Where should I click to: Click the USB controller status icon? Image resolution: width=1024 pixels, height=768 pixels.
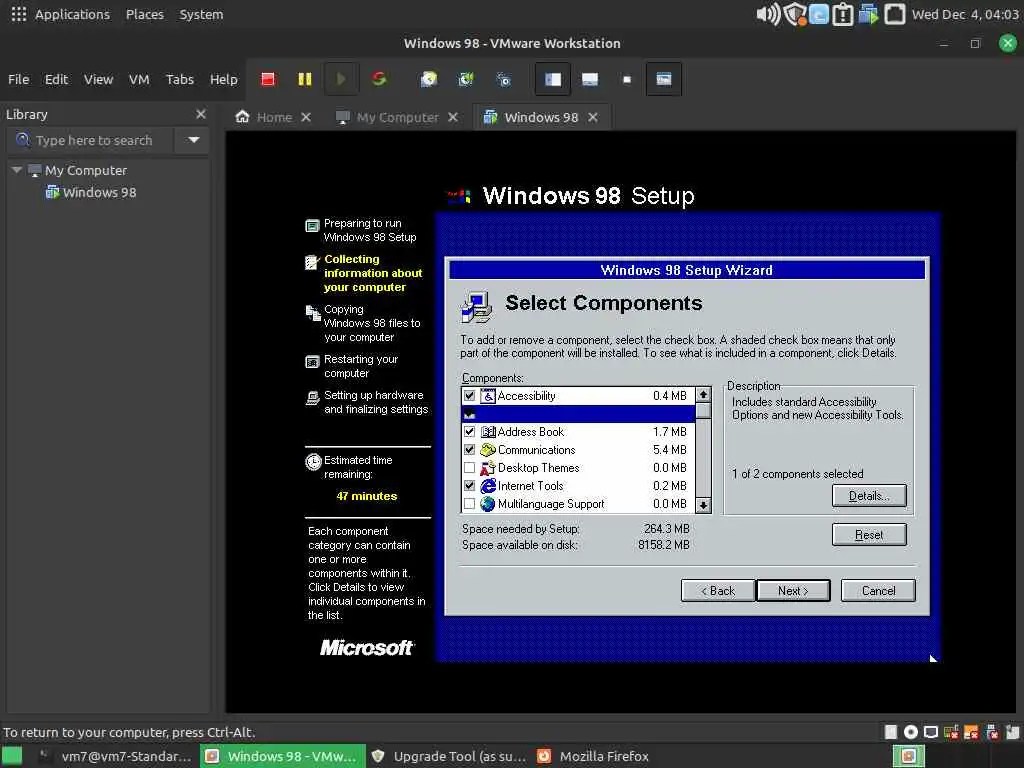pyautogui.click(x=992, y=732)
